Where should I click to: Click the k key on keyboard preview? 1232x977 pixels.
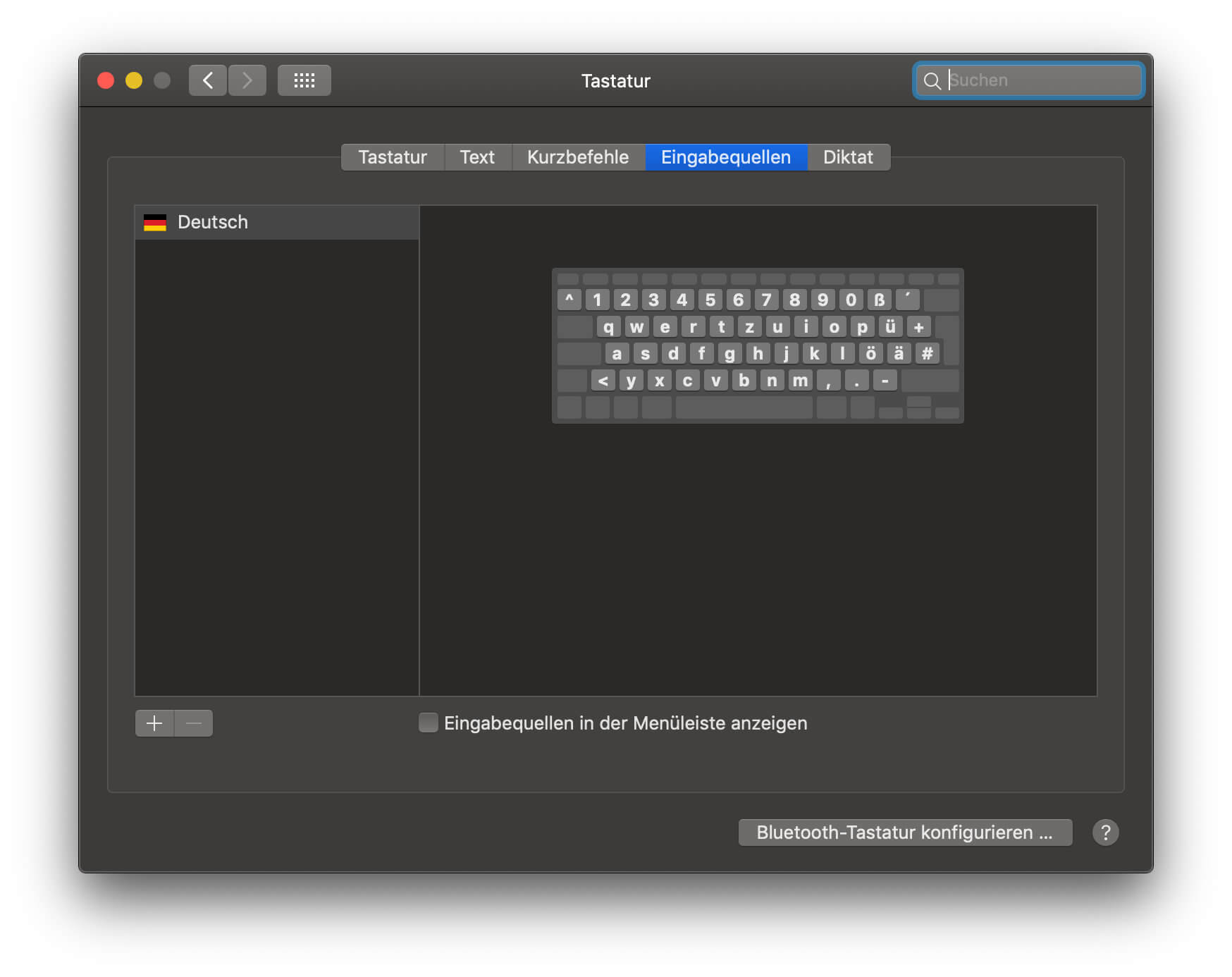[814, 354]
